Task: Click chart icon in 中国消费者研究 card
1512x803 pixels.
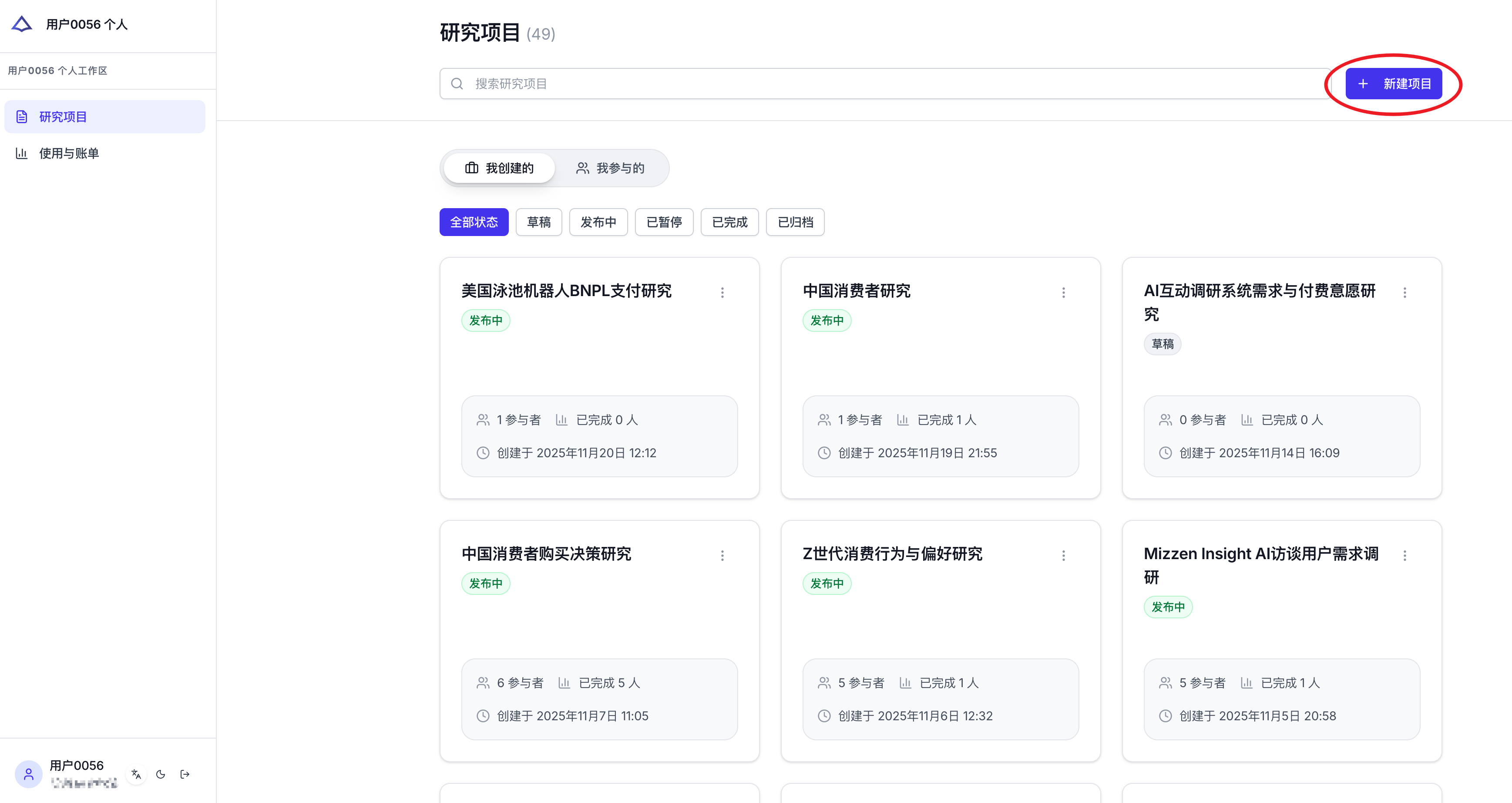Action: point(903,419)
